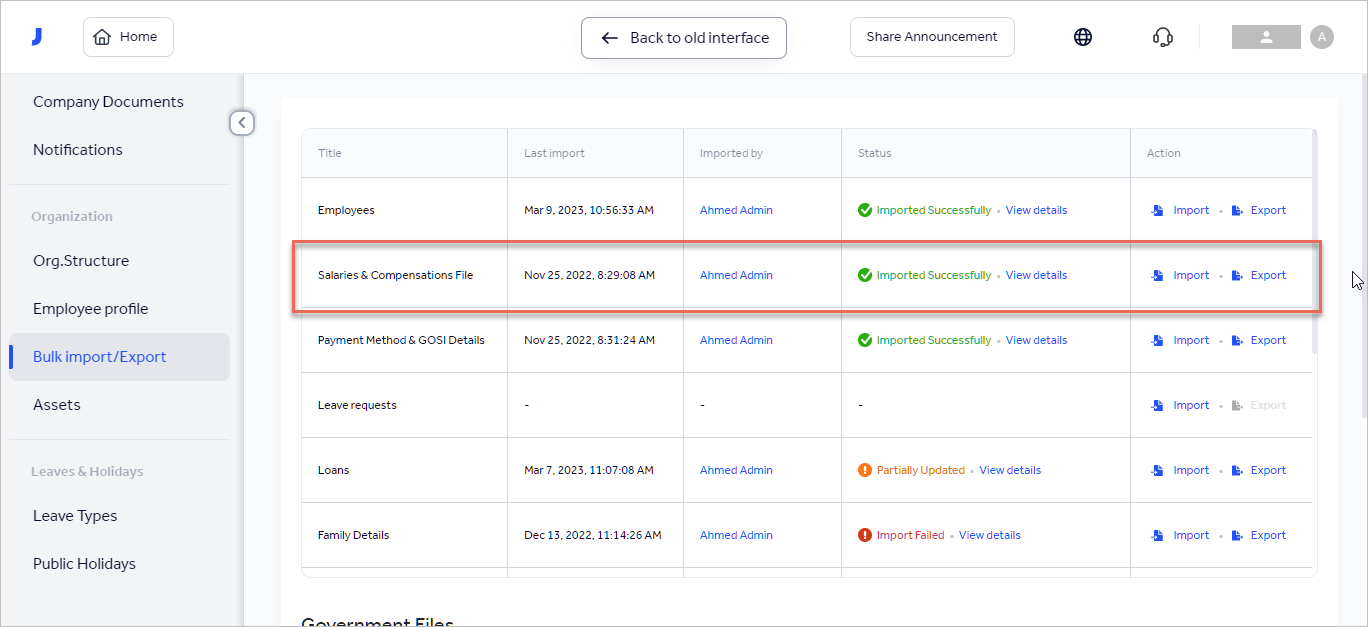Click the blue J logo
1368x627 pixels.
[37, 35]
